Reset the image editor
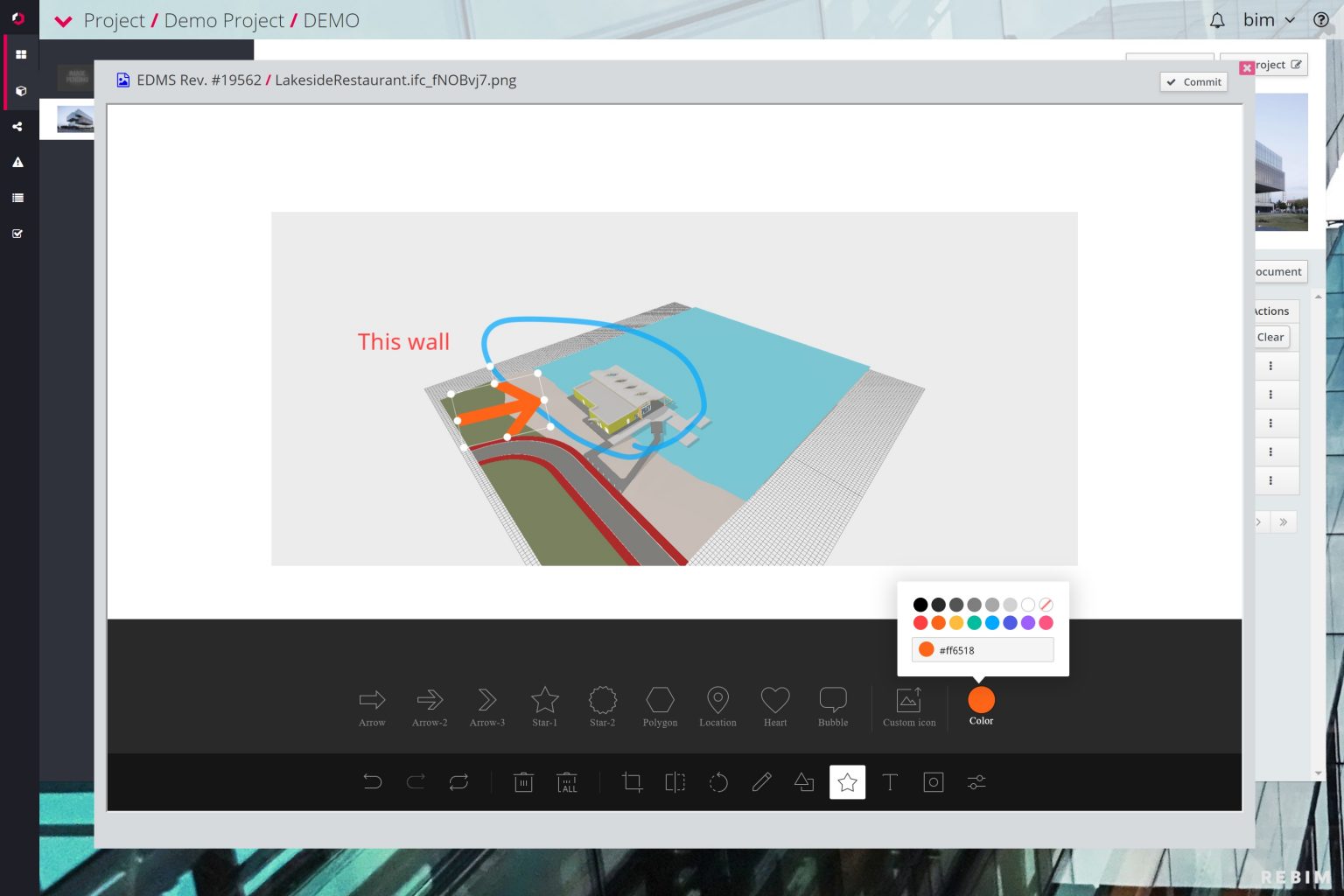The height and width of the screenshot is (896, 1344). click(458, 782)
